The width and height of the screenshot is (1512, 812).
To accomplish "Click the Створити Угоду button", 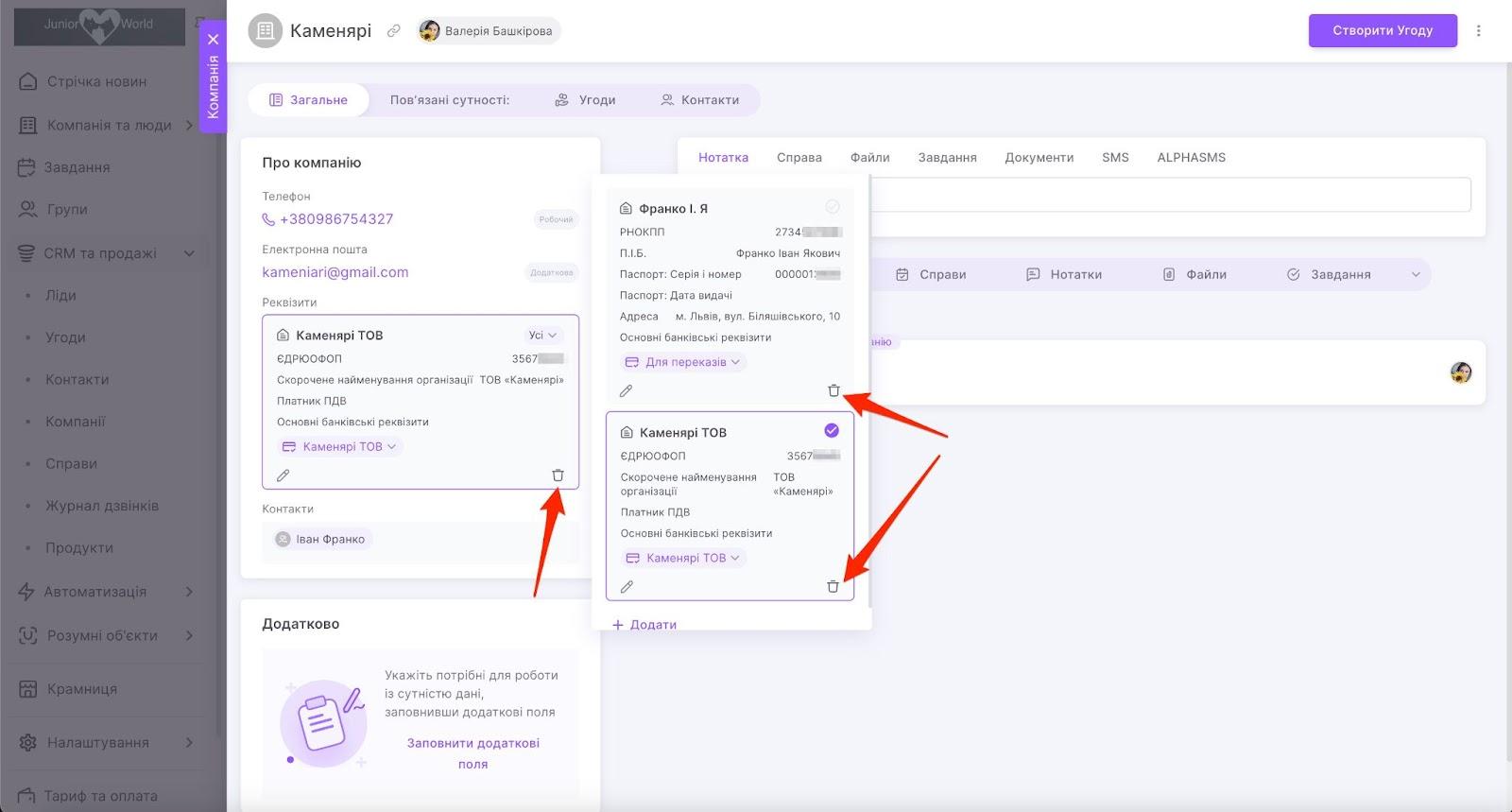I will [1382, 30].
